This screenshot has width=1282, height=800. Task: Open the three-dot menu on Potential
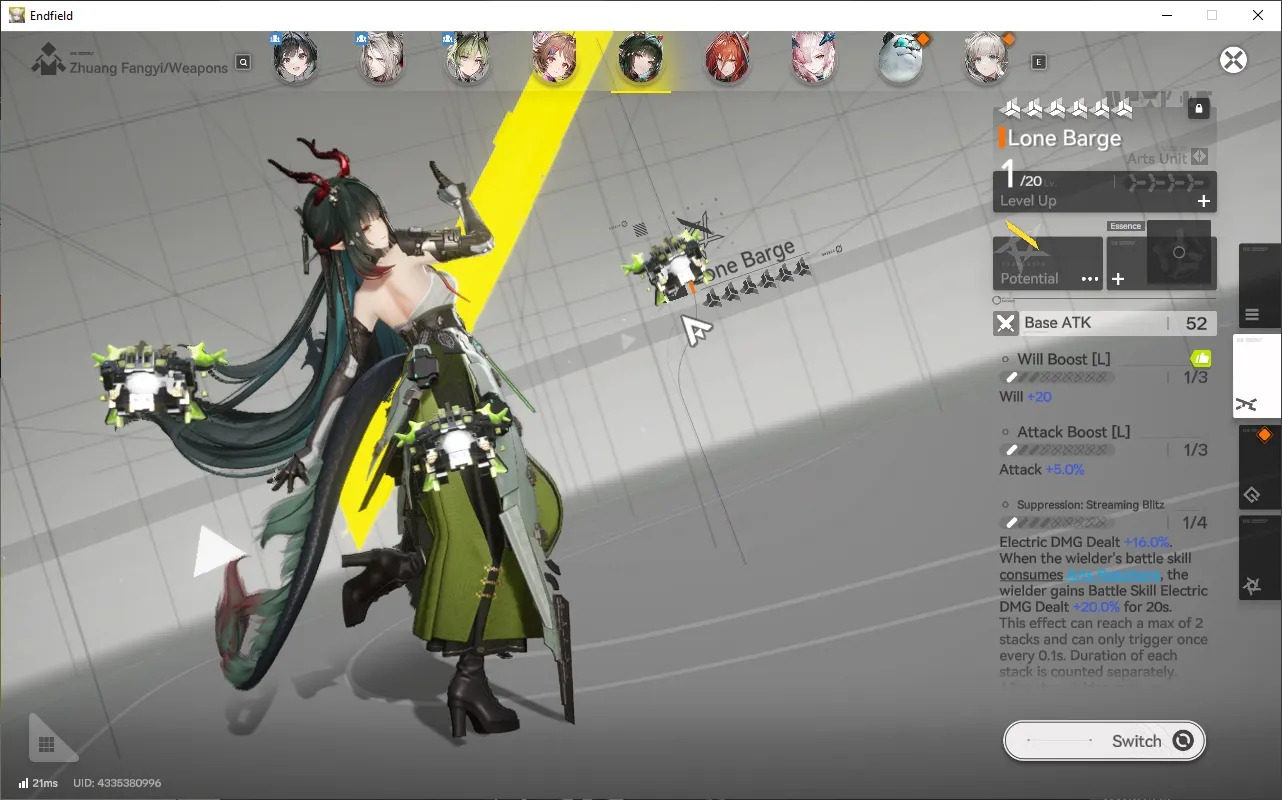click(1090, 279)
